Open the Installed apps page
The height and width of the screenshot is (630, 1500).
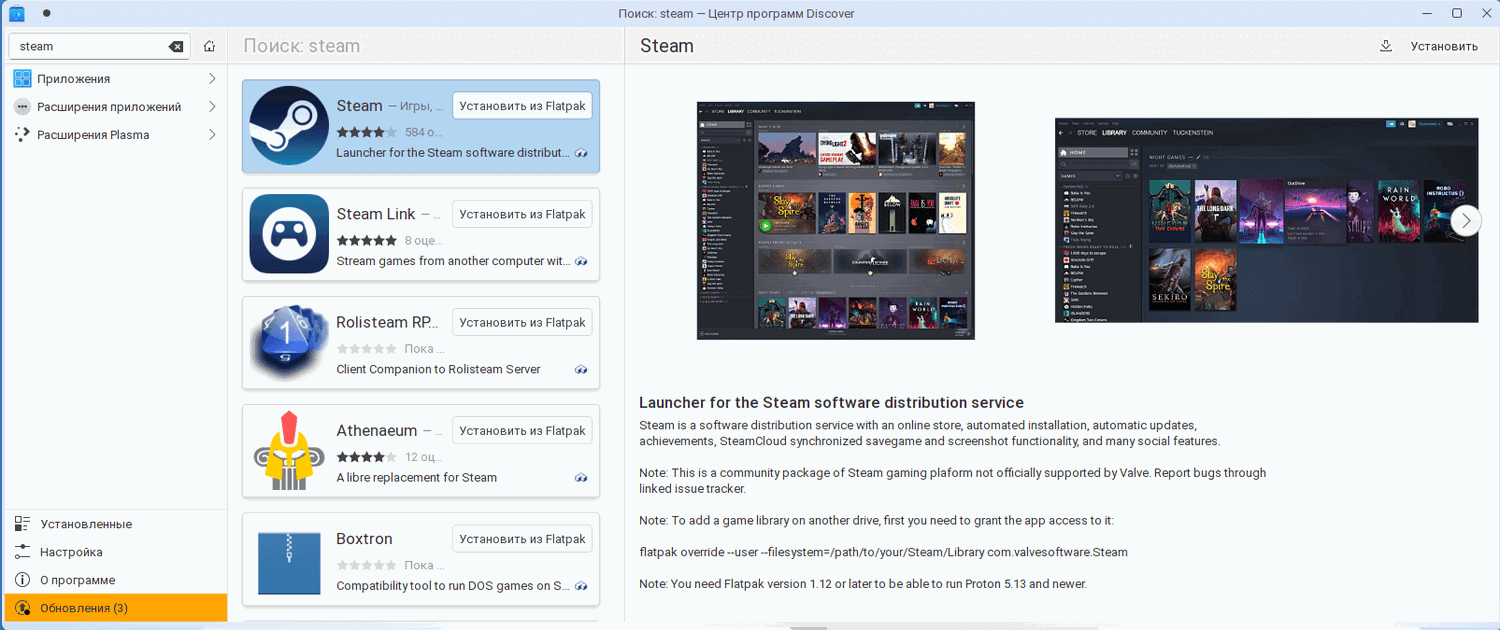(x=116, y=524)
